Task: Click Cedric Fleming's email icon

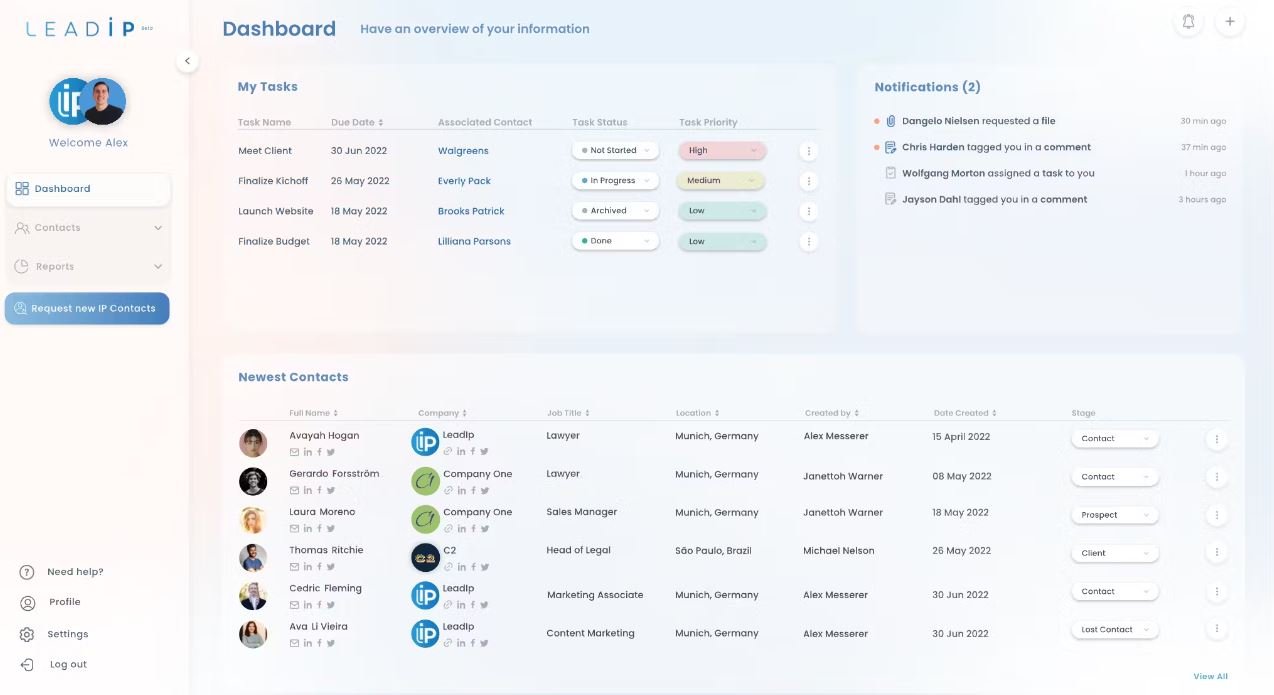Action: pyautogui.click(x=294, y=605)
